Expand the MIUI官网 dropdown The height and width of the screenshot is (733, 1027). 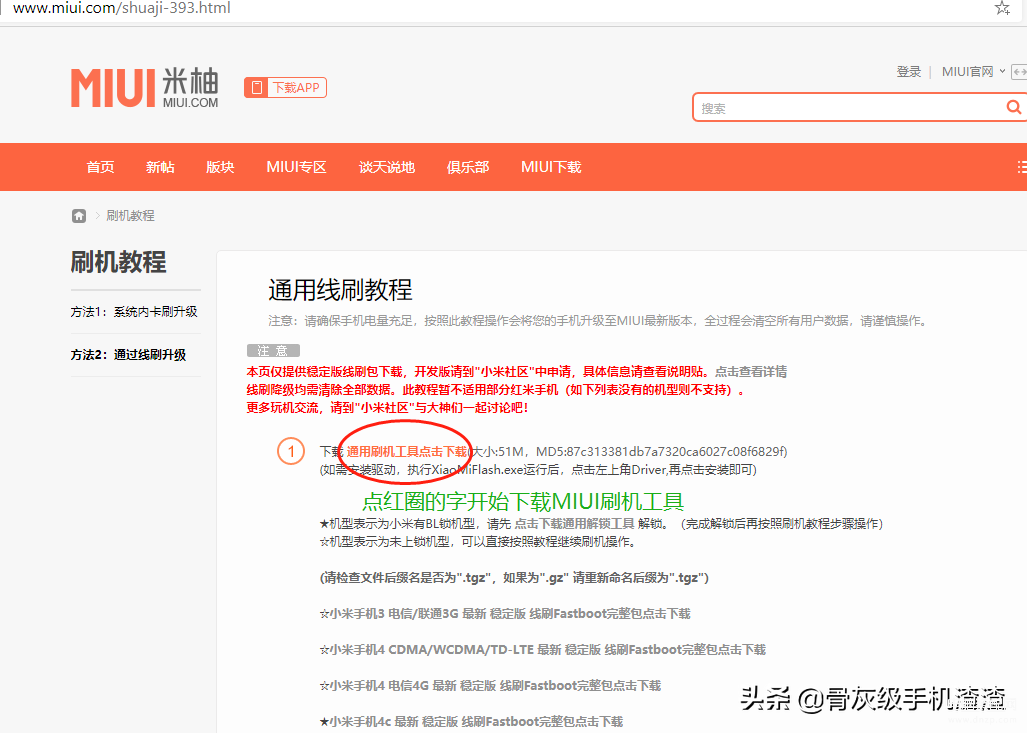click(973, 71)
